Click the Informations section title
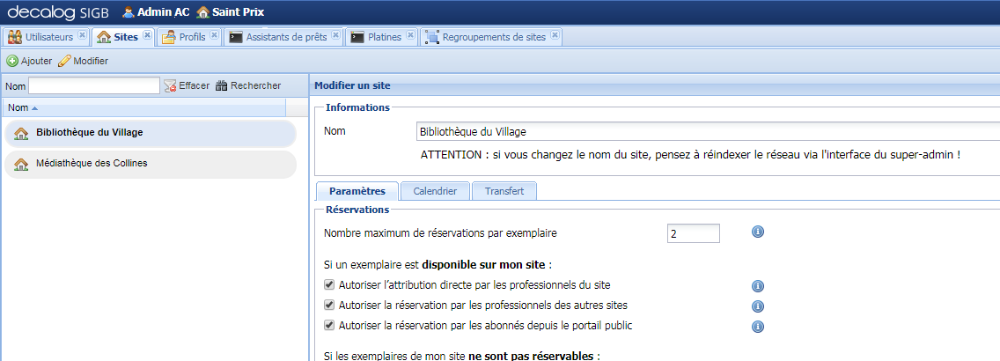Viewport: 1000px width, 361px height. point(358,107)
